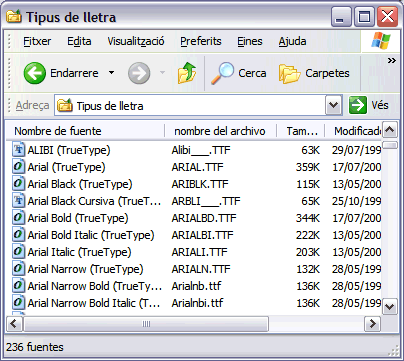
Task: Click the Arial Black Cursiva font icon
Action: coord(18,200)
